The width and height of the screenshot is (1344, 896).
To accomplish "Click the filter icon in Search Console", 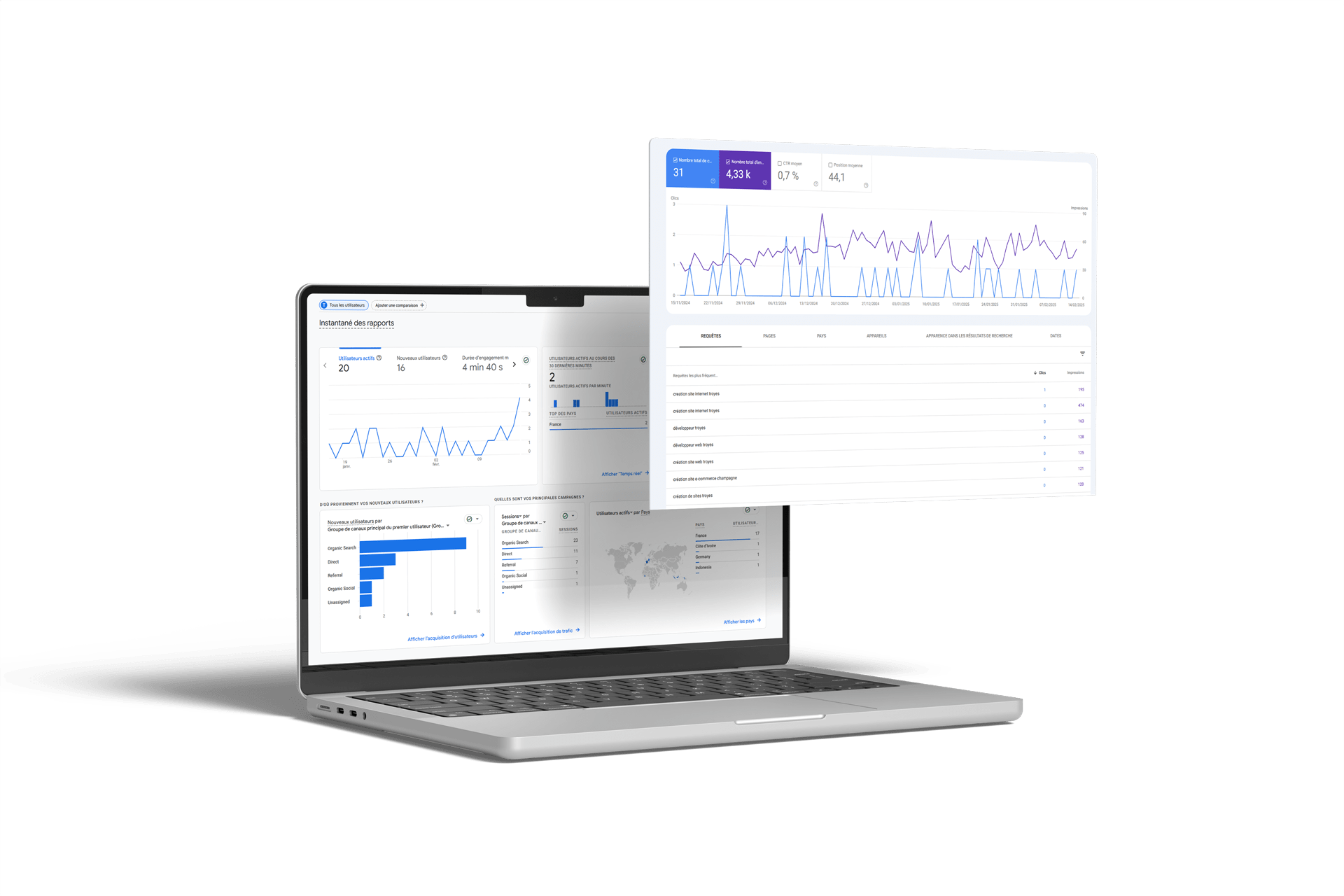I will (1093, 359).
